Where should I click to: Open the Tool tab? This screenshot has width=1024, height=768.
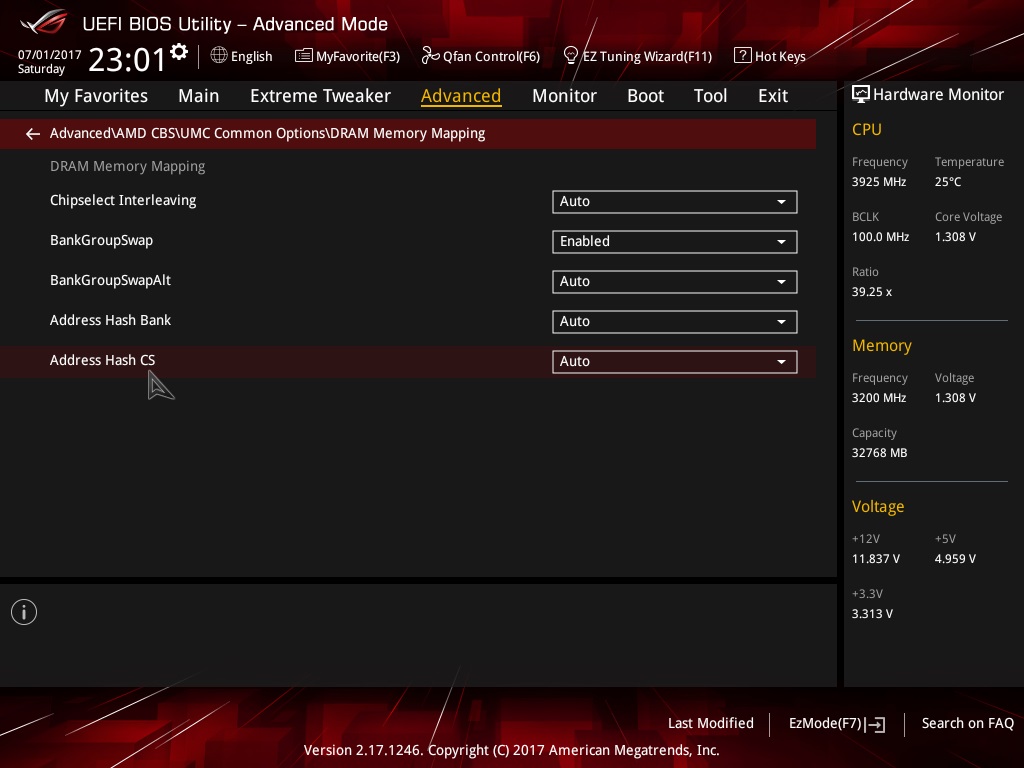tap(710, 96)
